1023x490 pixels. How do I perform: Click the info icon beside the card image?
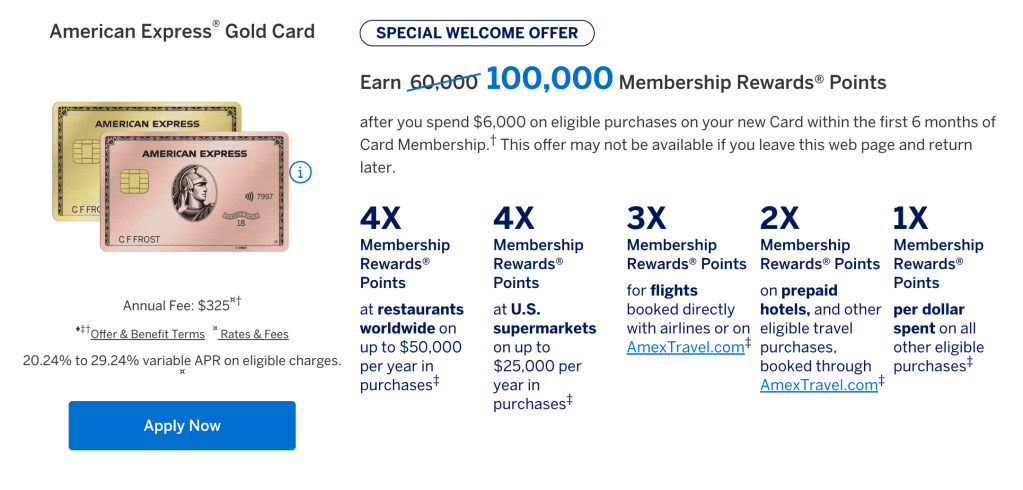coord(300,173)
